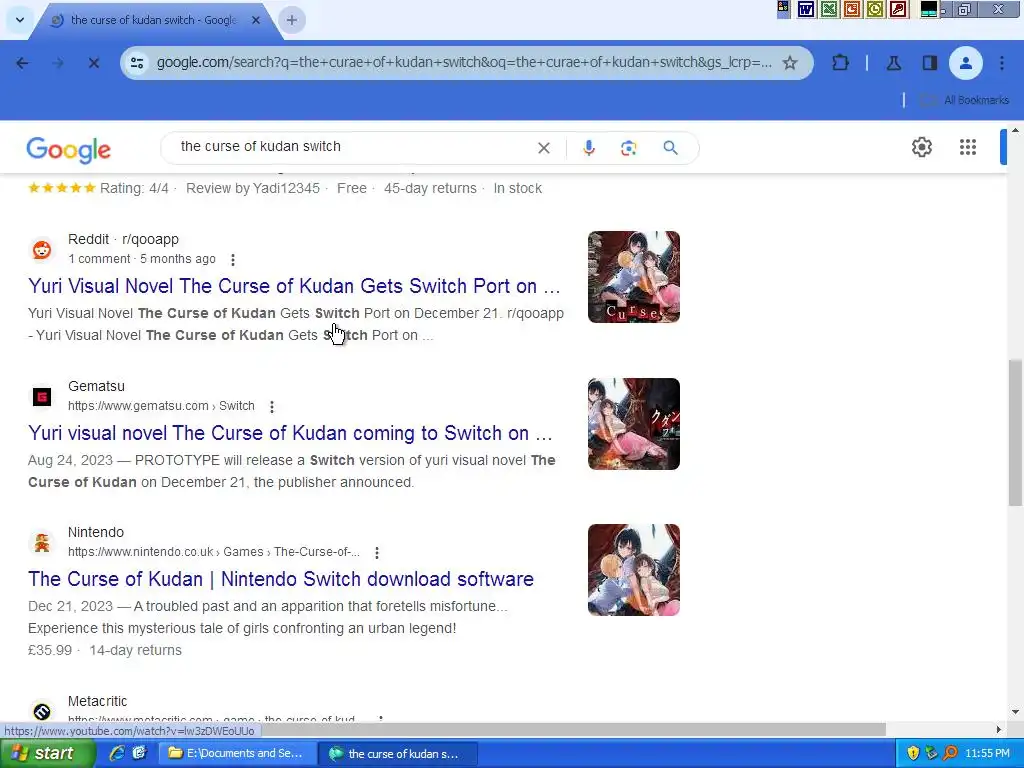
Task: Click the address bar URL
Action: [x=464, y=63]
